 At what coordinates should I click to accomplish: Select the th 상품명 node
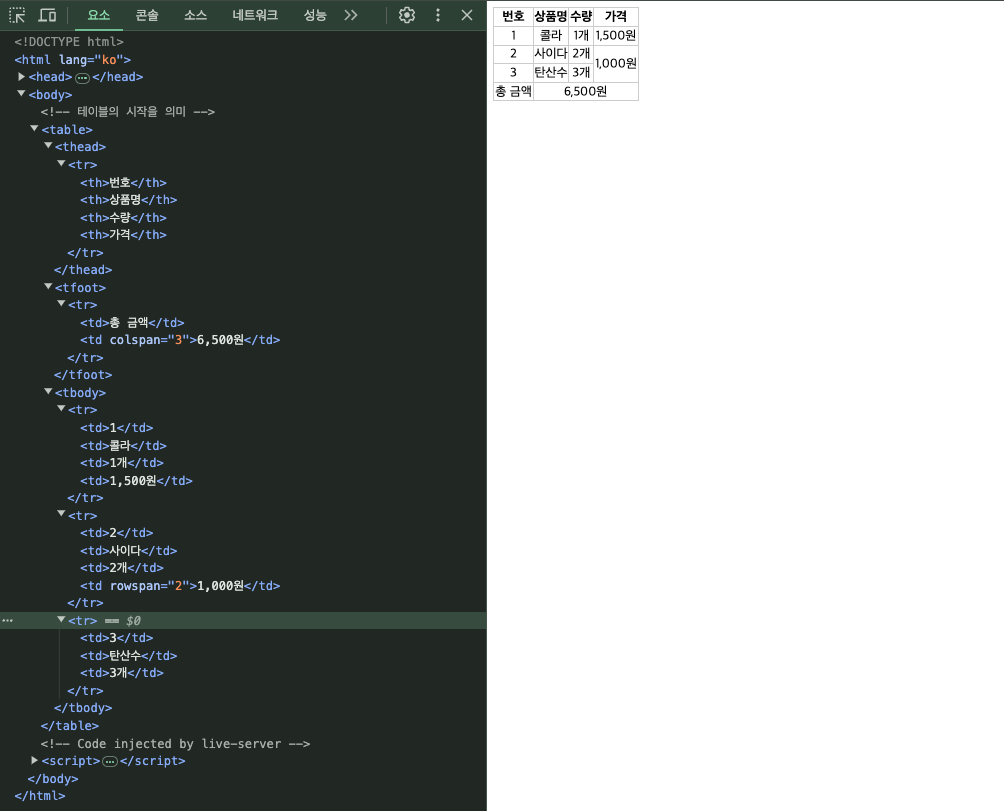pos(129,200)
